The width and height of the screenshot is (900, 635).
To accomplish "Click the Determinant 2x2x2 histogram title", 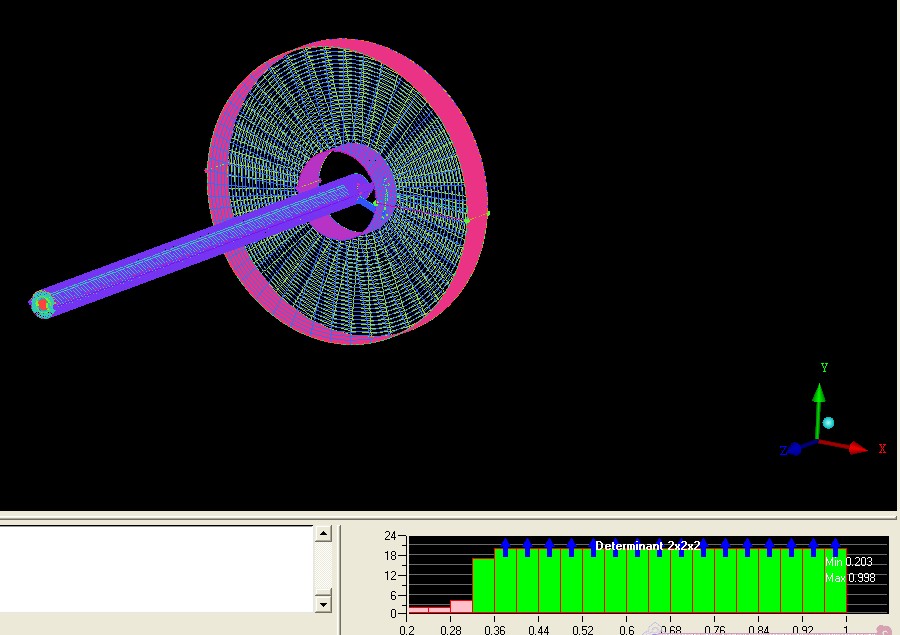I will (647, 546).
